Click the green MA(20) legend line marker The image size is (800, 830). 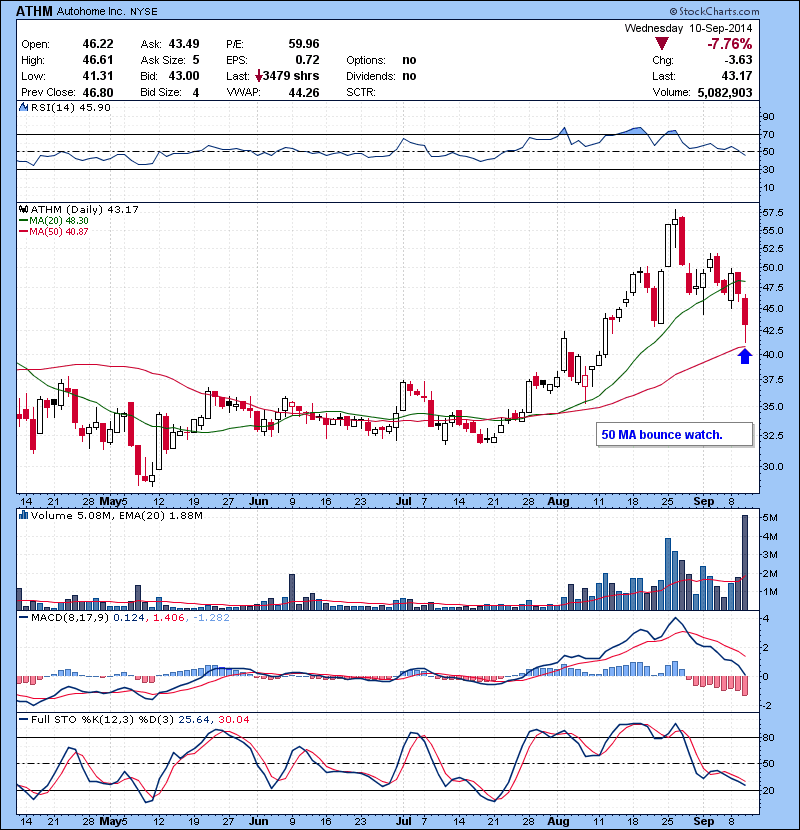[23, 221]
